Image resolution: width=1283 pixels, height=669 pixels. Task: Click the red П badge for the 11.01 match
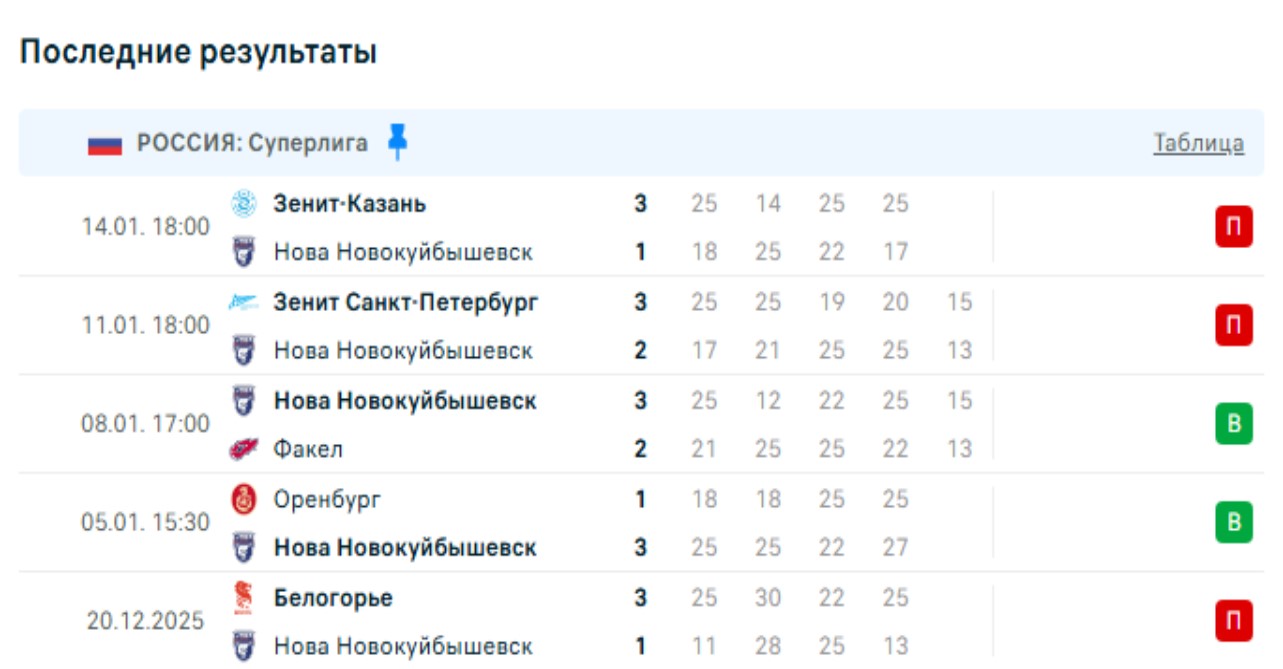[x=1234, y=326]
